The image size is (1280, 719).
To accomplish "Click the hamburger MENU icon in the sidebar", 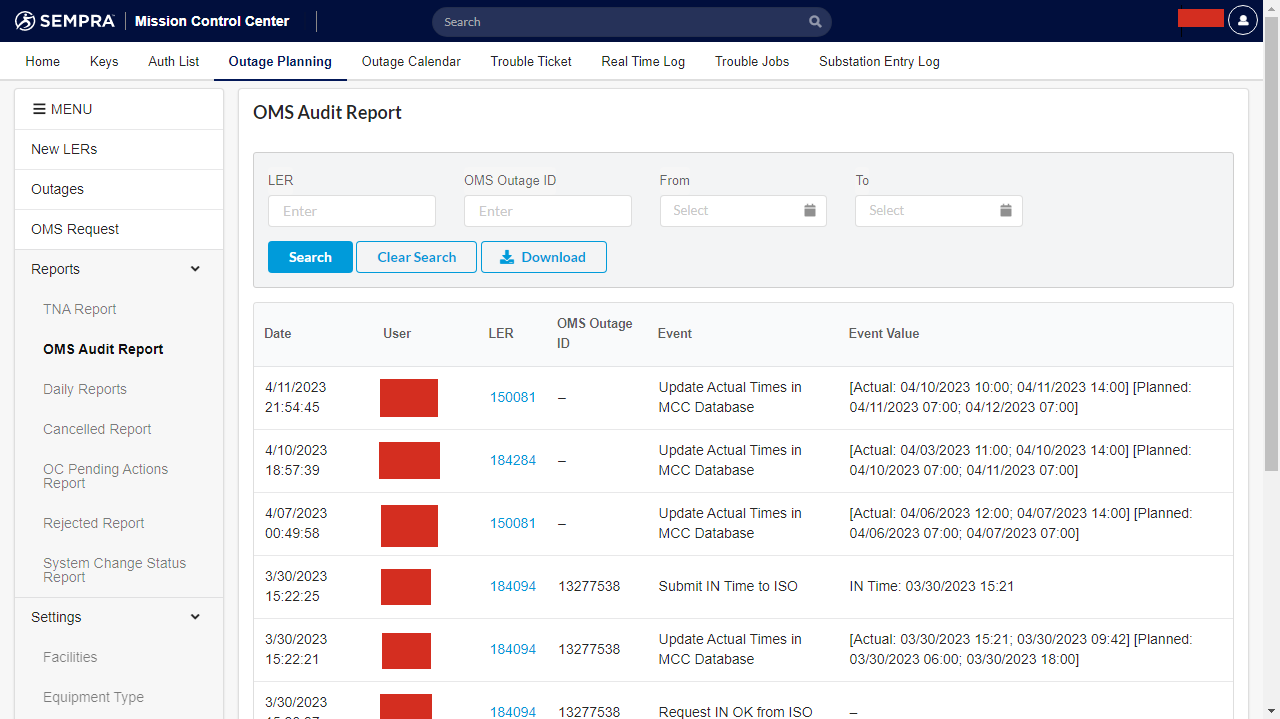I will coord(37,108).
